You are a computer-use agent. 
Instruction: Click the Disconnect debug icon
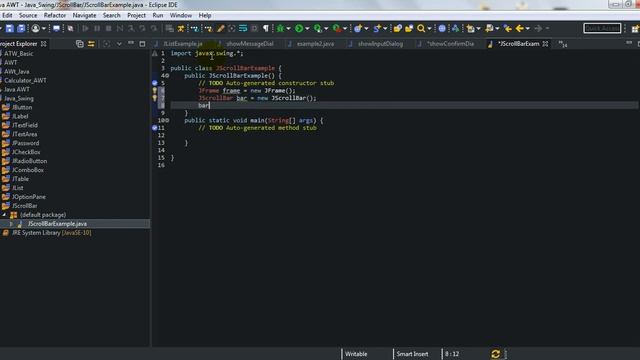click(120, 28)
